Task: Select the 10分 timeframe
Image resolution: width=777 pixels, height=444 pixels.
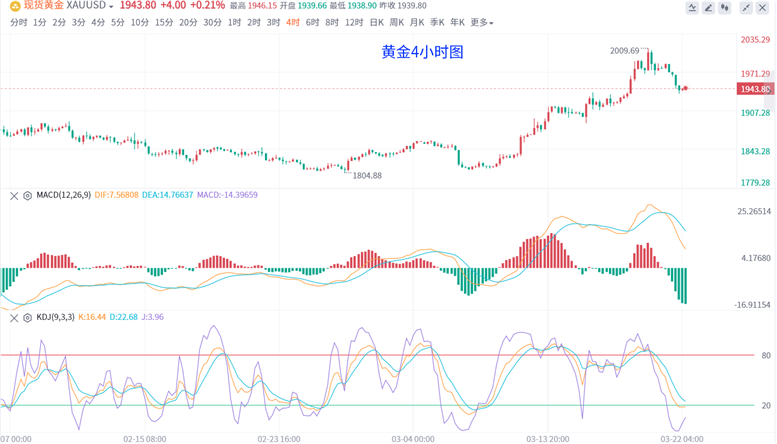Action: click(x=140, y=22)
